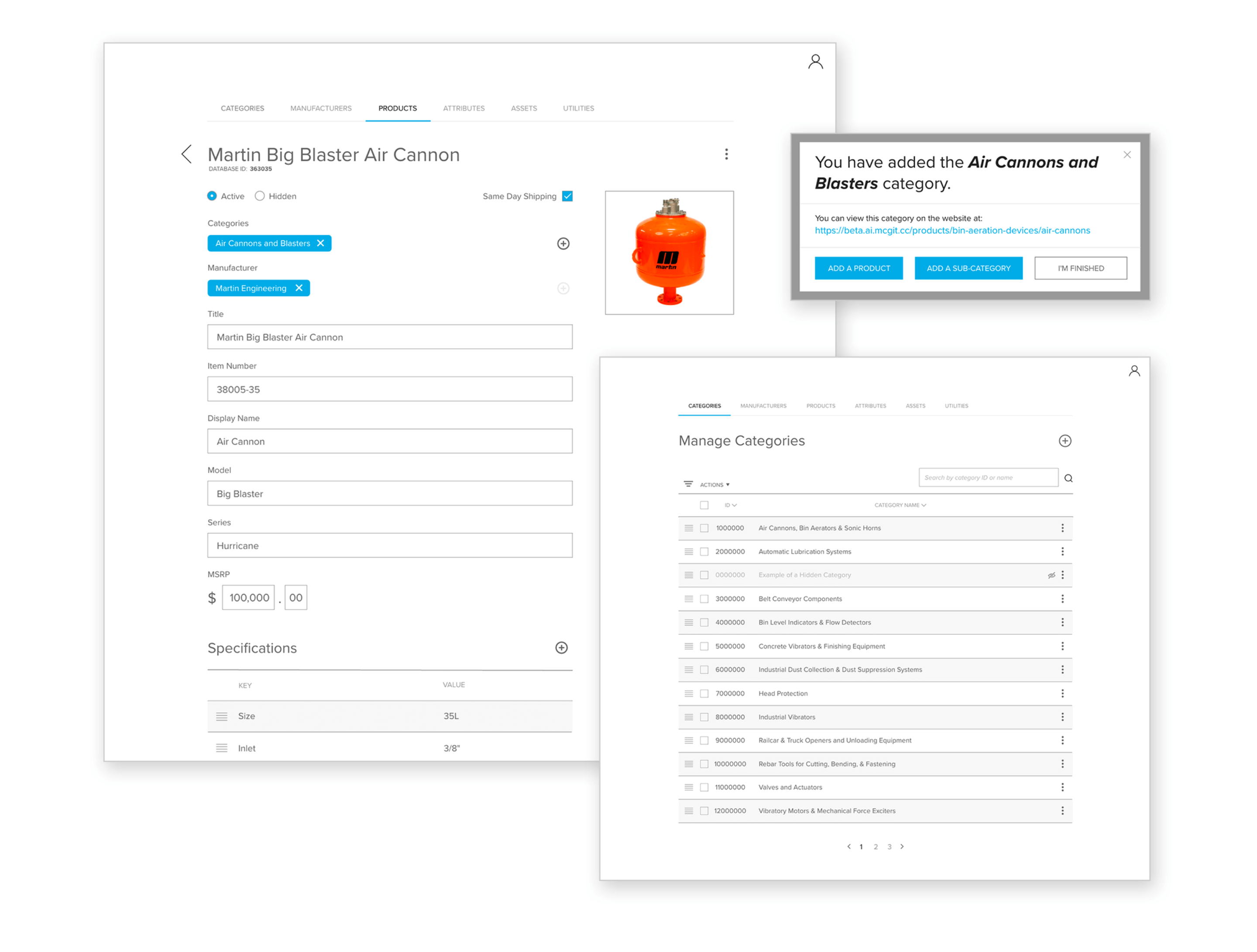
Task: Check the box for Railcar & Truck Openers row
Action: pos(704,741)
